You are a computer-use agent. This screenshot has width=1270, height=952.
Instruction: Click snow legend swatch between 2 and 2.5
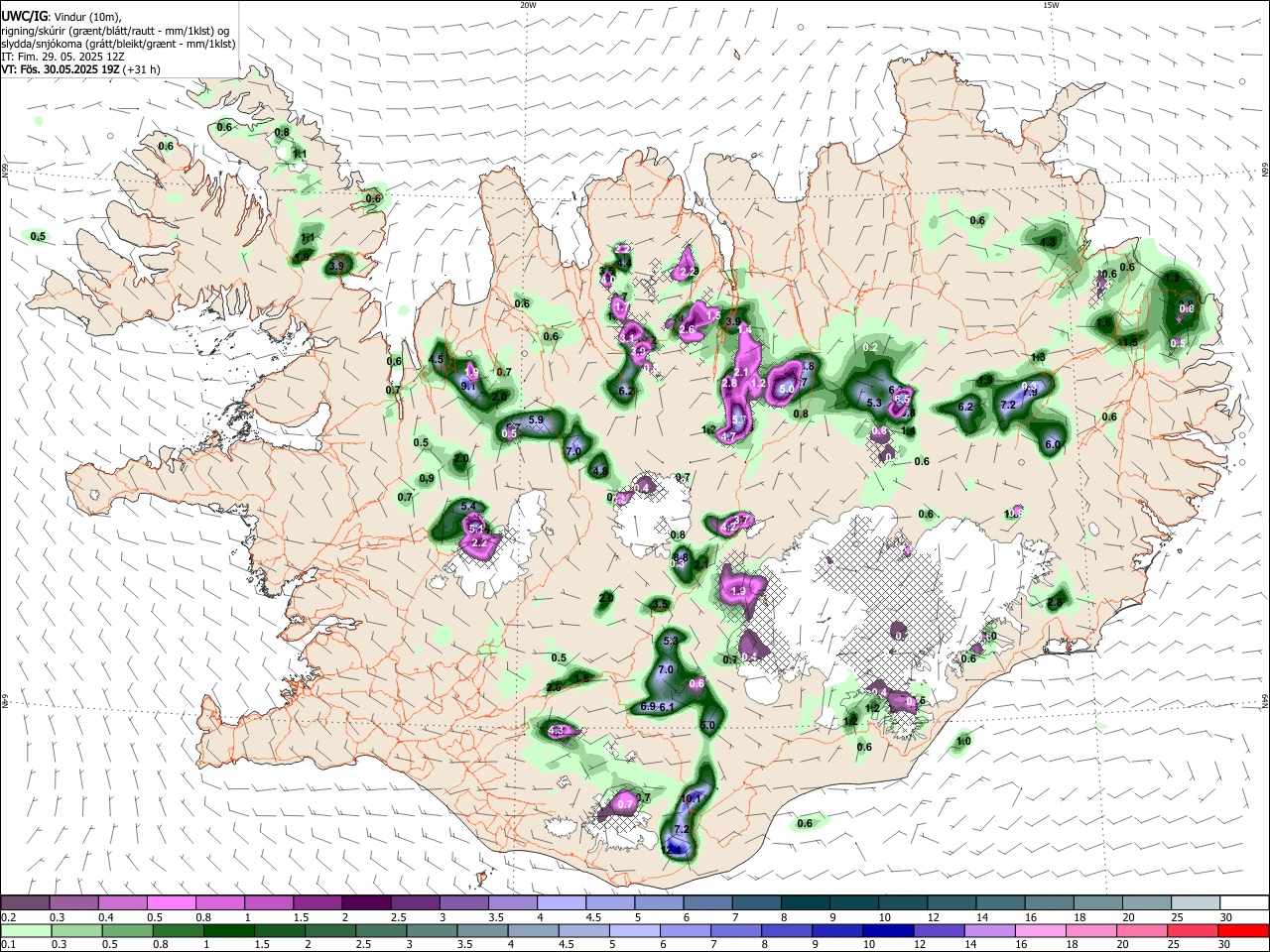click(366, 902)
